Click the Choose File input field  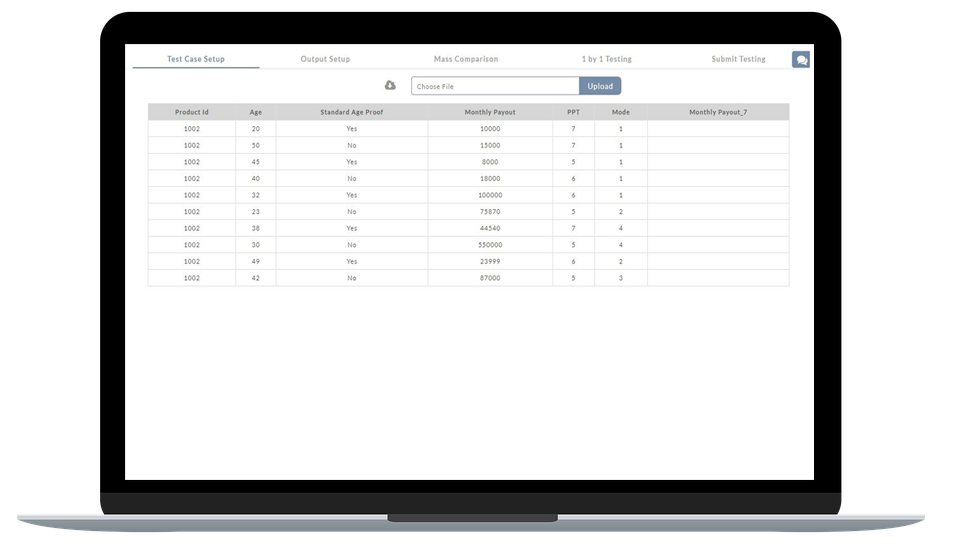click(x=495, y=87)
